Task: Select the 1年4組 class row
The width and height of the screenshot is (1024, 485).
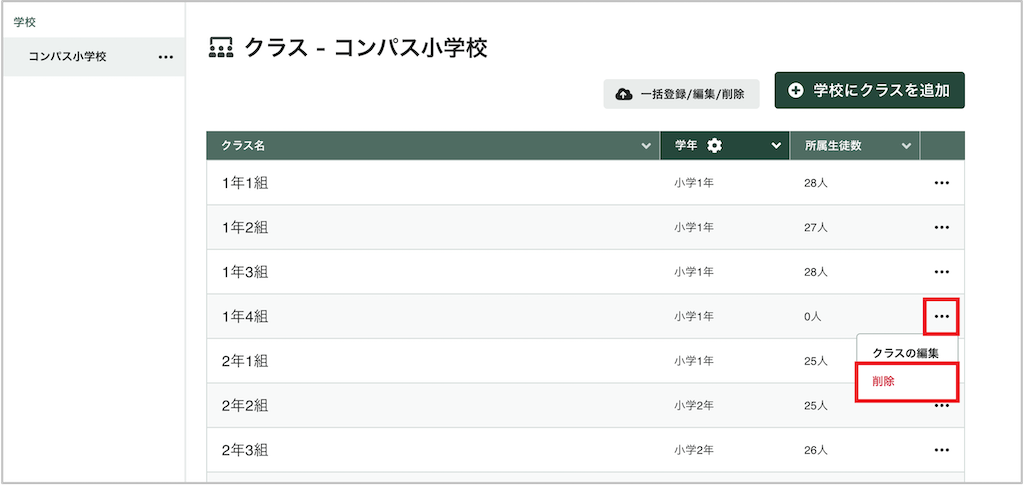Action: pyautogui.click(x=585, y=317)
